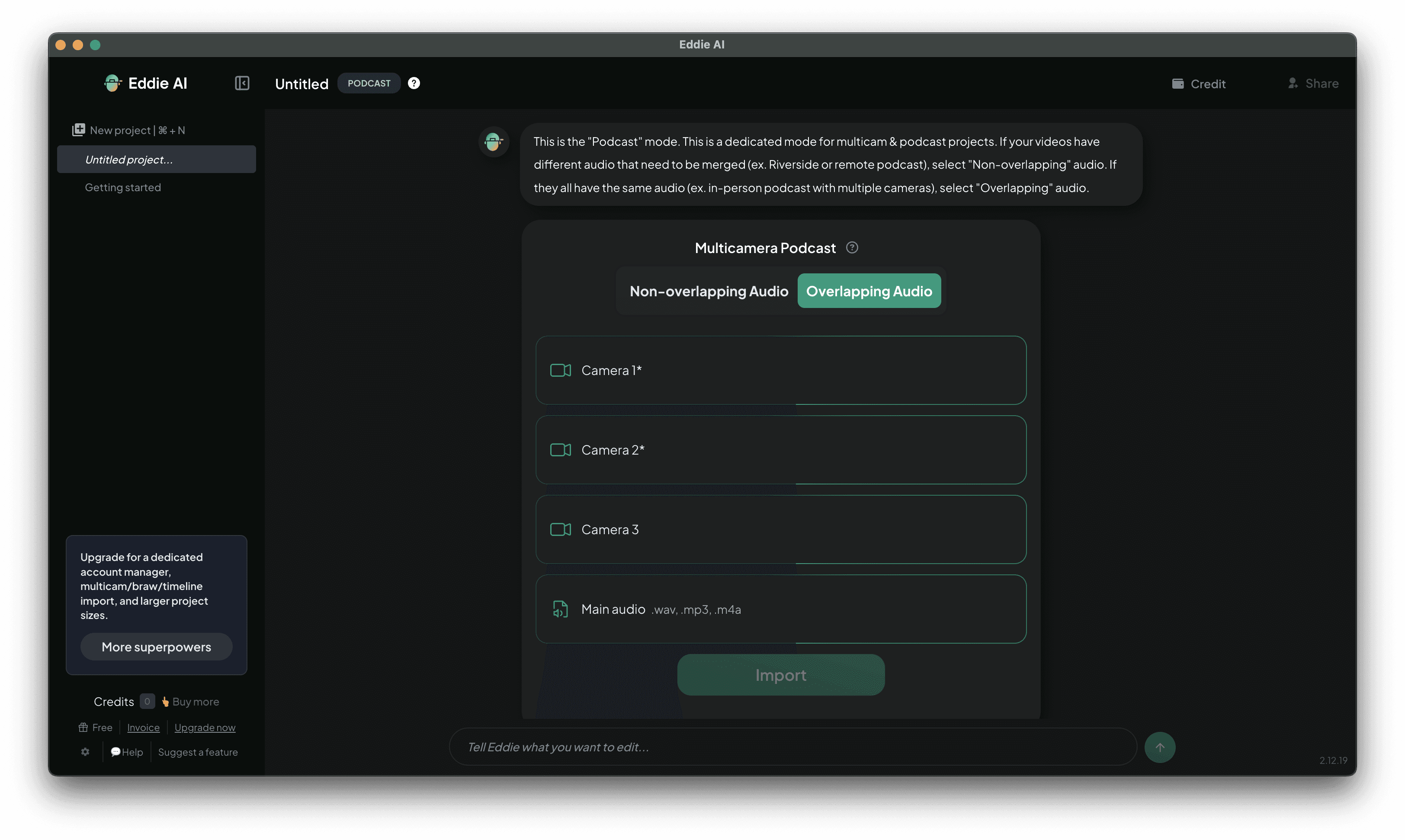
Task: Click the Help chat bubble icon
Action: click(115, 752)
